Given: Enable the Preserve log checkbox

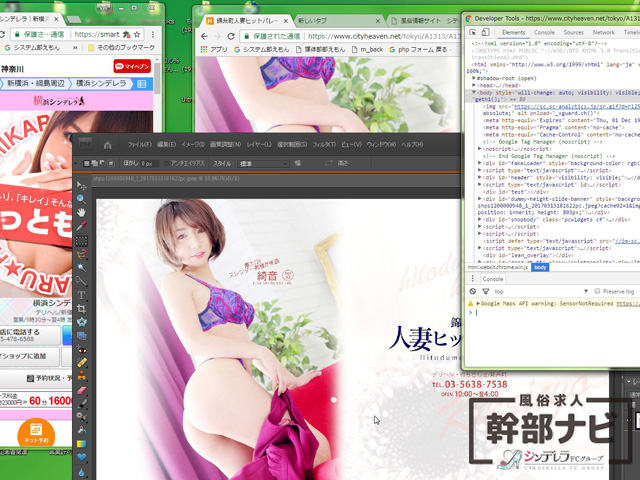Looking at the screenshot, I should point(597,291).
